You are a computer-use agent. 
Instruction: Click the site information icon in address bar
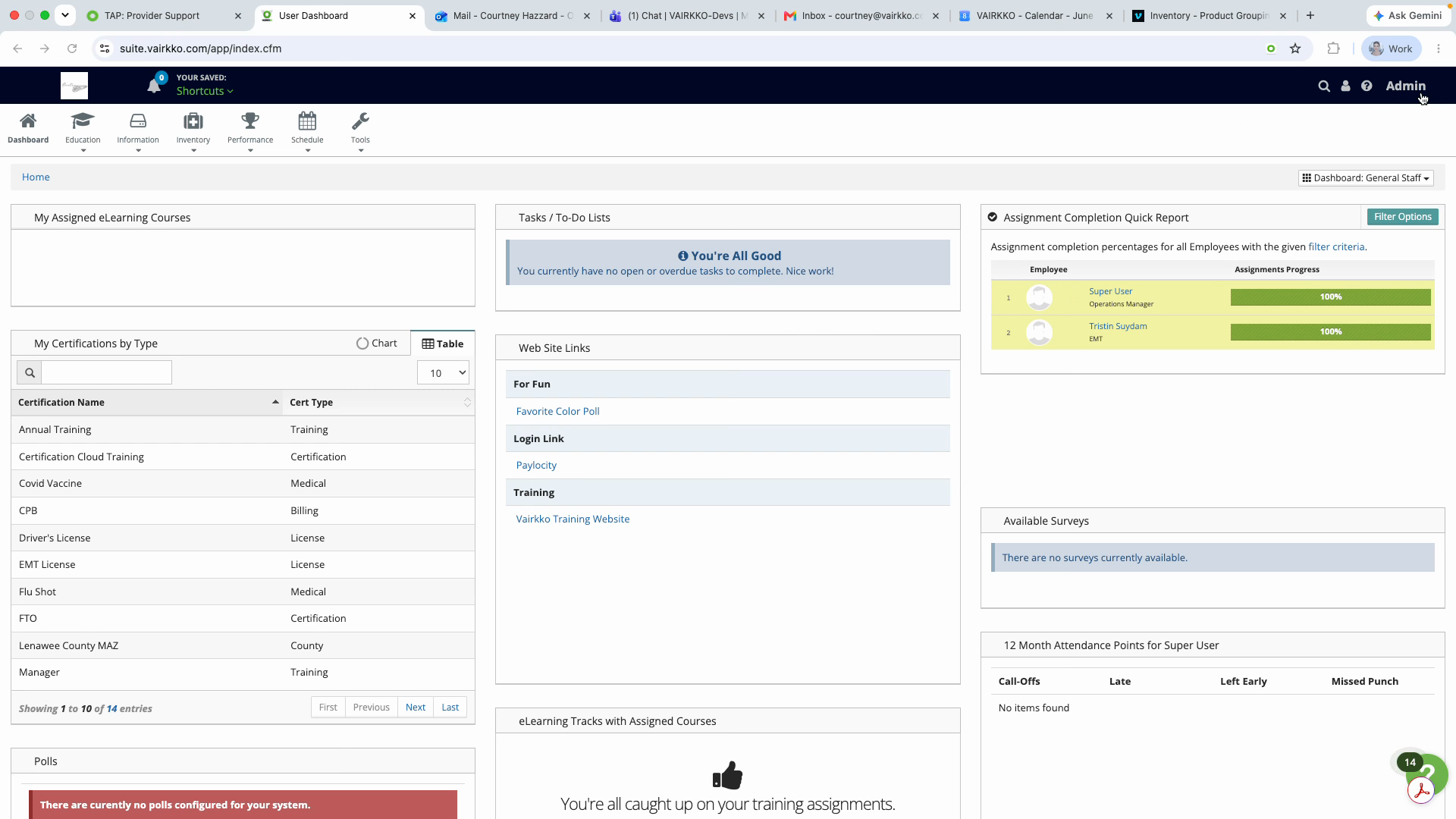coord(105,49)
